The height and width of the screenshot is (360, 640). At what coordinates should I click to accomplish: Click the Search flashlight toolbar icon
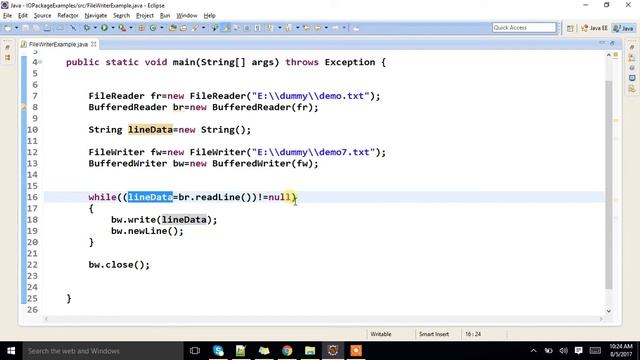coord(195,28)
